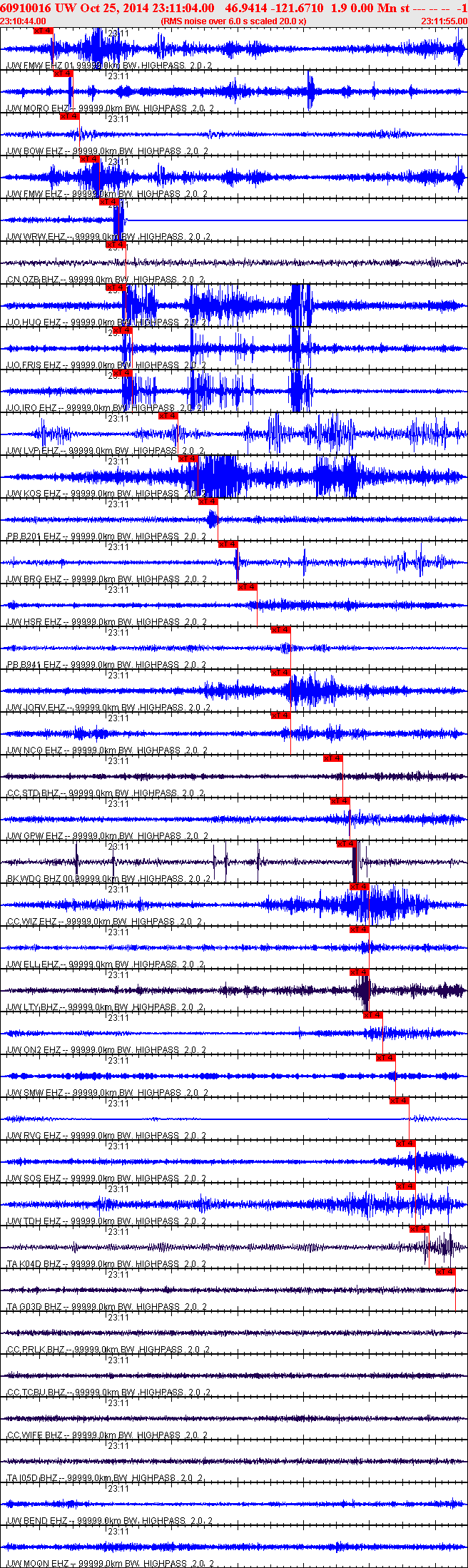468x1568 pixels.
Task: Select station label UW LTY BHZ
Action: pyautogui.click(x=33, y=1007)
